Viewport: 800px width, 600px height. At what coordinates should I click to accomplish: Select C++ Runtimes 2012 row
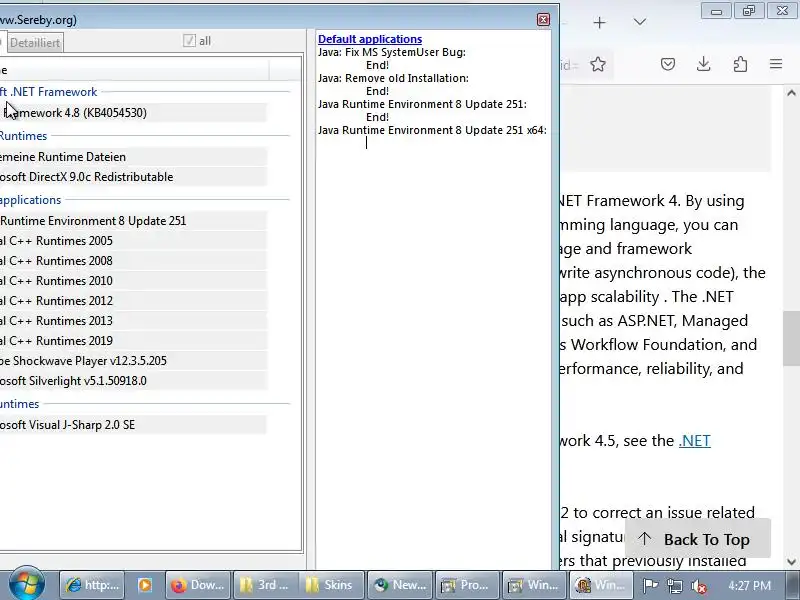(133, 301)
